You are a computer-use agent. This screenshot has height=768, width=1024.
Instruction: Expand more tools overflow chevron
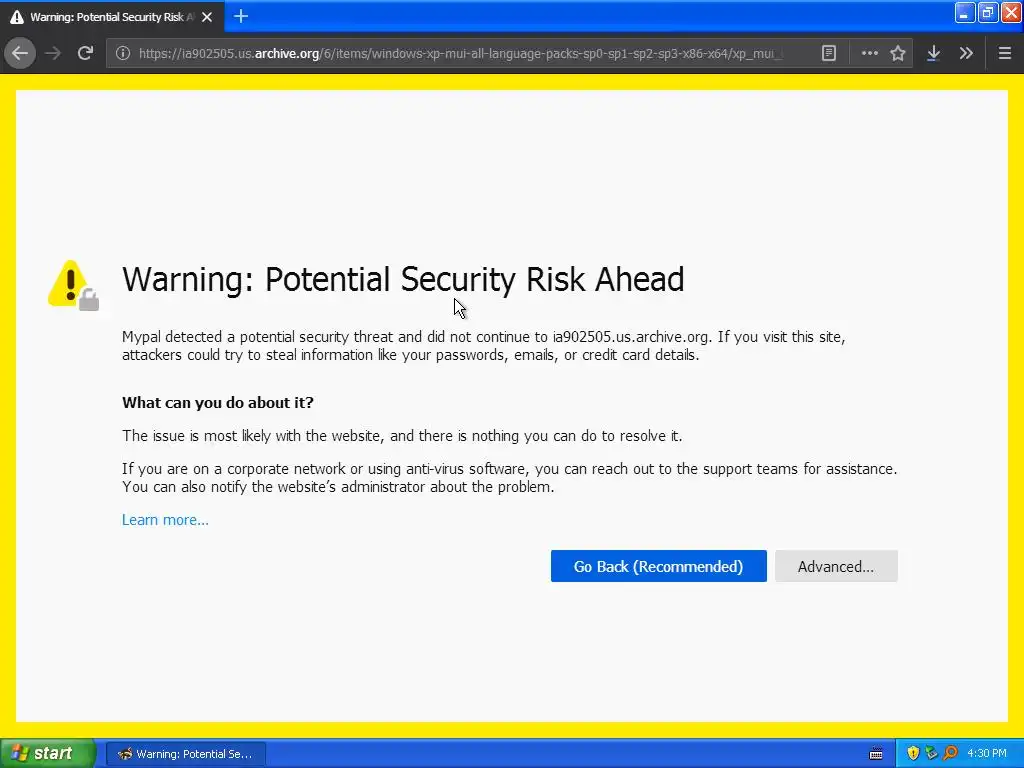pos(966,54)
